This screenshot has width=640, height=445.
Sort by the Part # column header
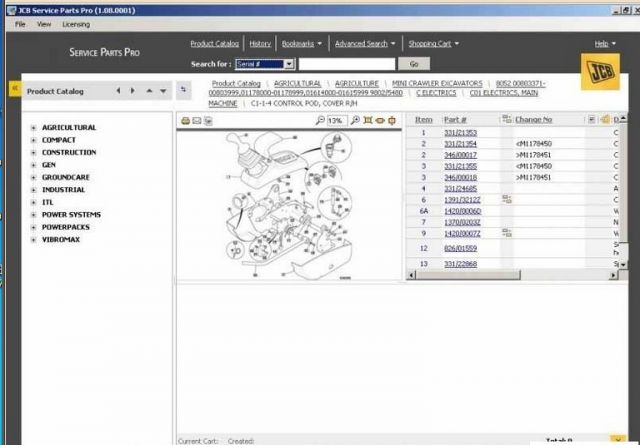[455, 120]
